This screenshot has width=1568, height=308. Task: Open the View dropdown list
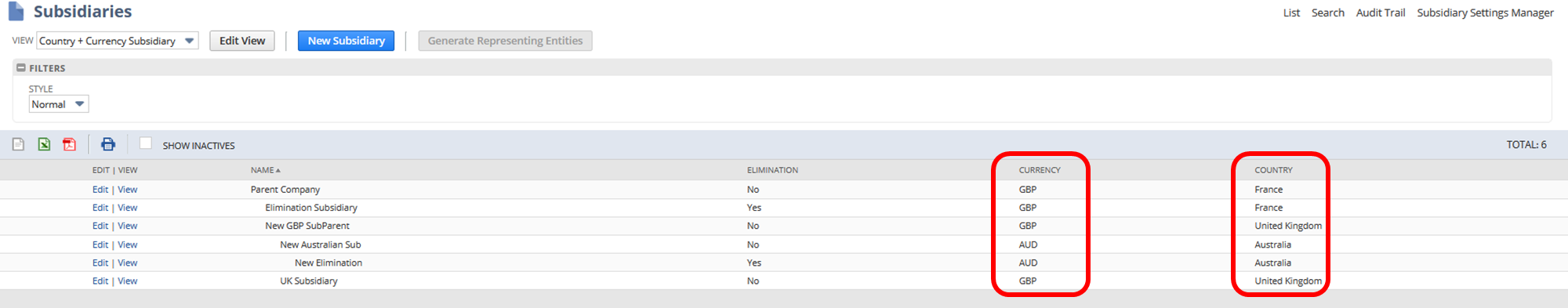click(118, 41)
